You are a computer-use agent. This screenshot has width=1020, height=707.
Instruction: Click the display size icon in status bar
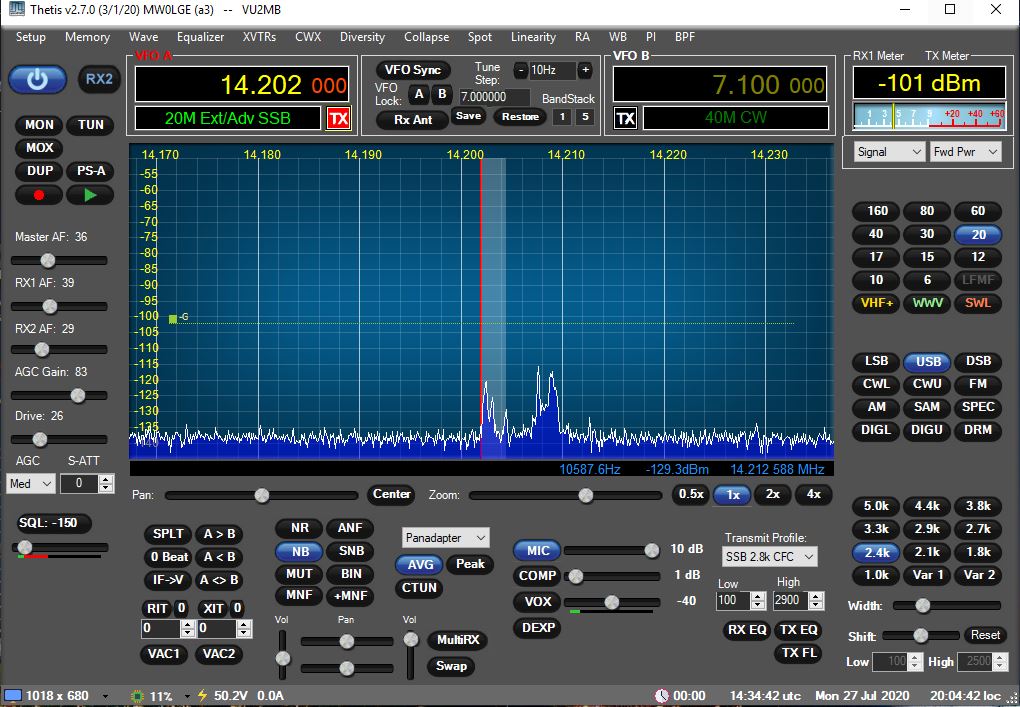[13, 696]
